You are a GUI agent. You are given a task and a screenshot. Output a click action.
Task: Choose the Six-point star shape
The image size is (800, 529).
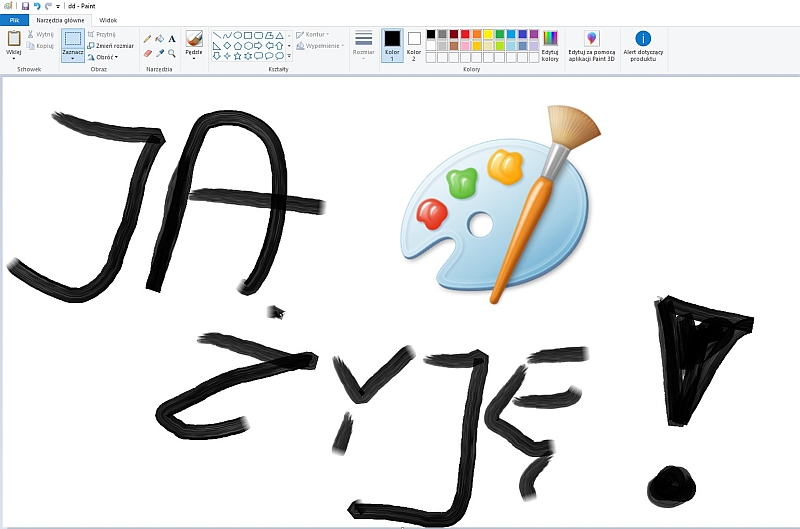tap(248, 56)
